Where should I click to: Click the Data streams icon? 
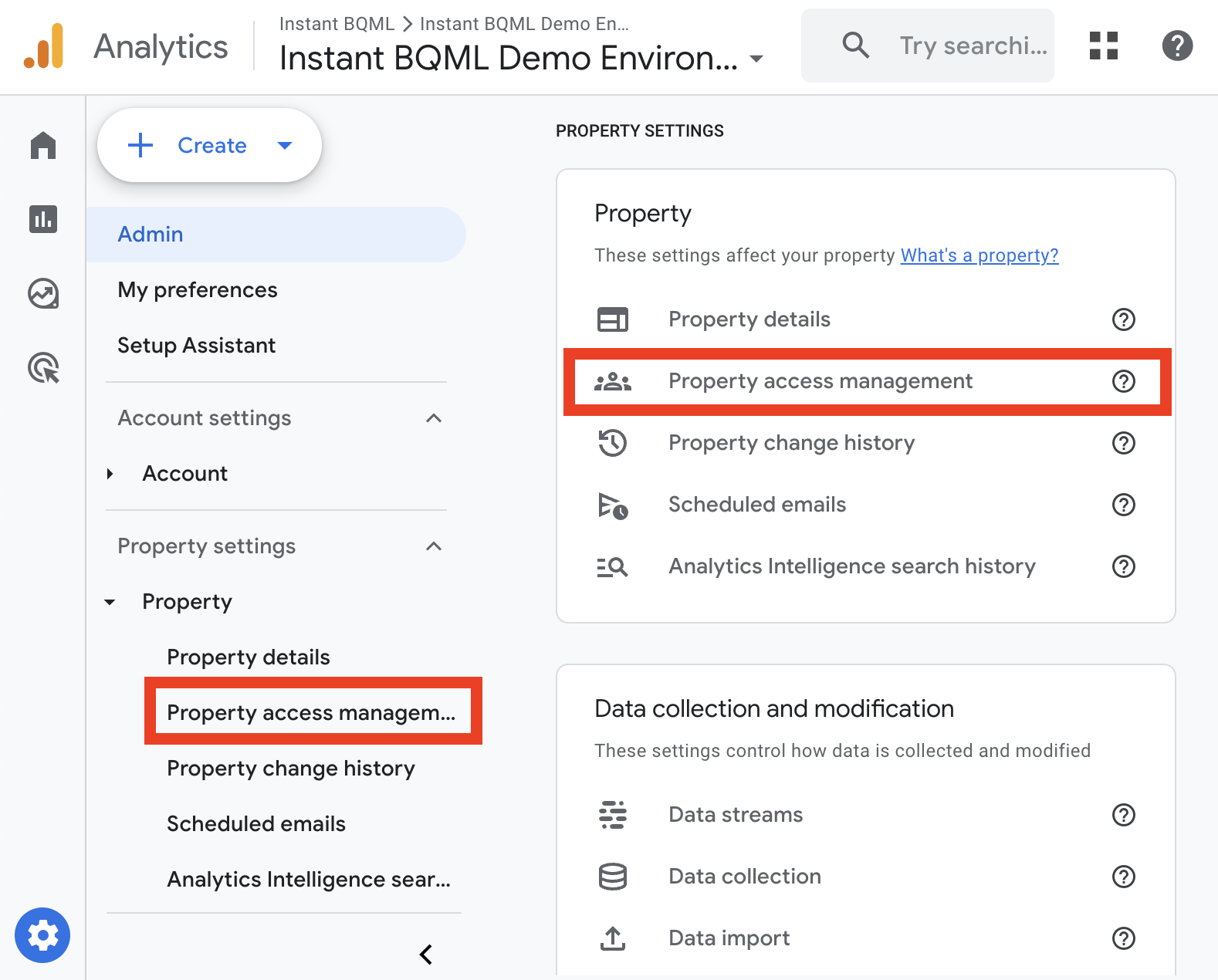coord(613,815)
